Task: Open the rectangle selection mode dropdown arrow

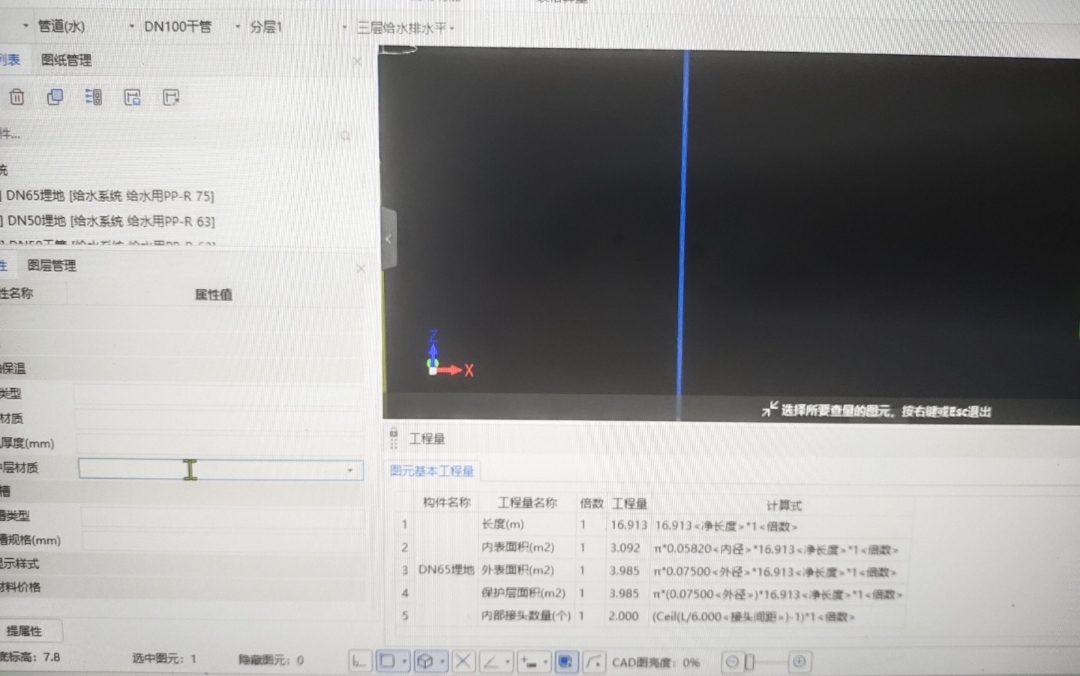Action: 404,662
